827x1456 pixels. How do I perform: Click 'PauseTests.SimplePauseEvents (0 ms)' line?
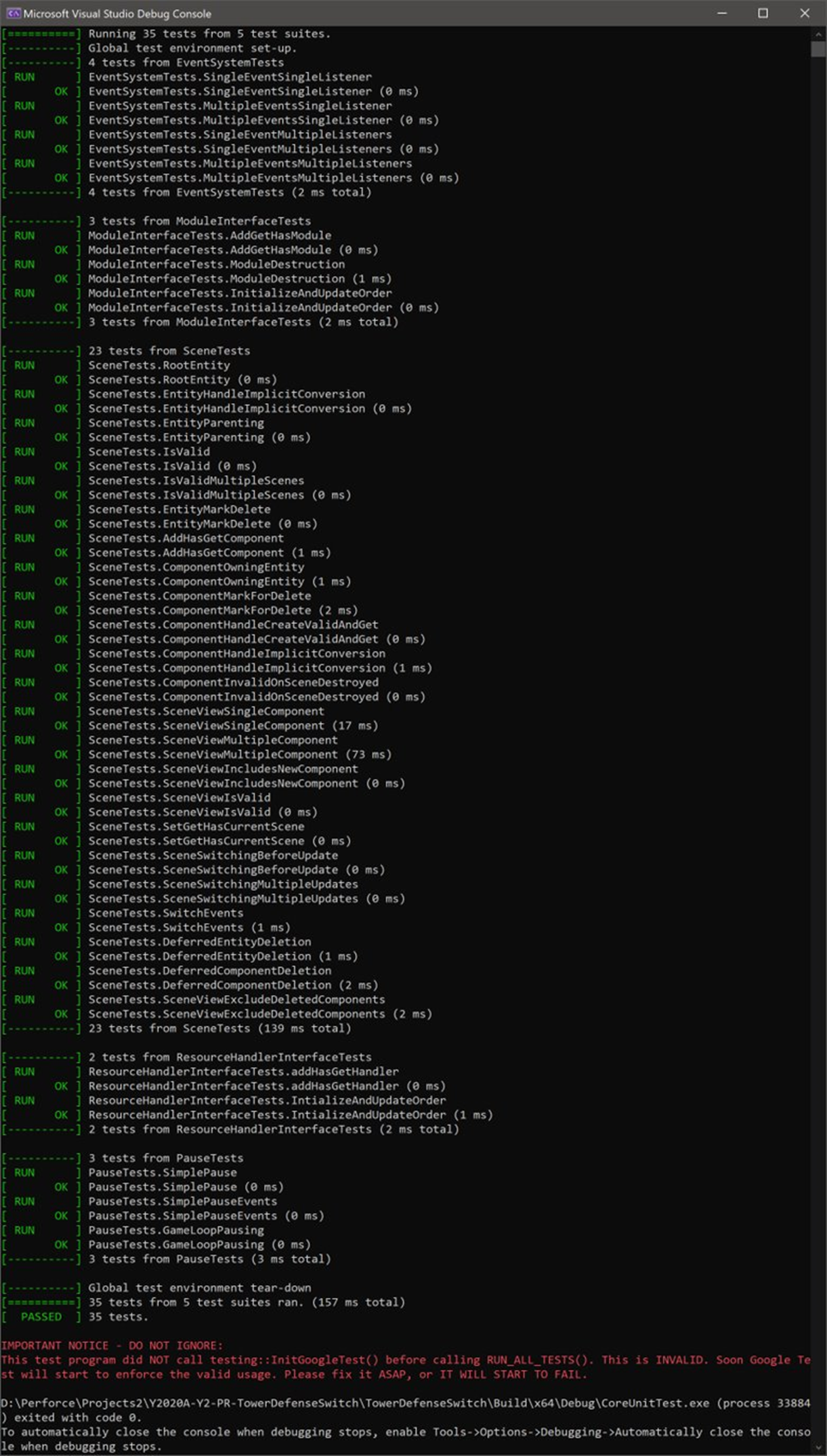[206, 1216]
